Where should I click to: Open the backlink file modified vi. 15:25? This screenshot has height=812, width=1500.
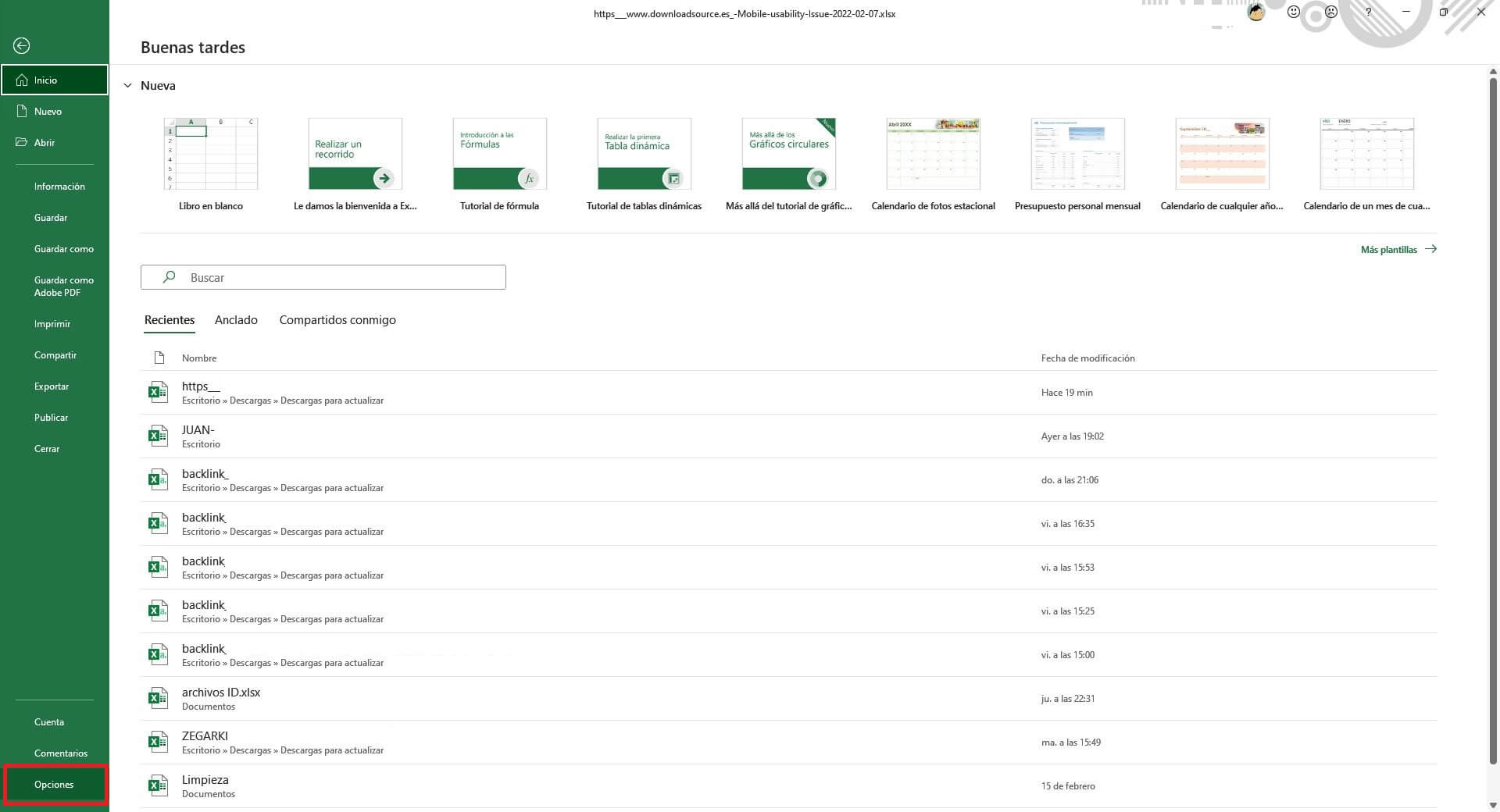point(789,611)
